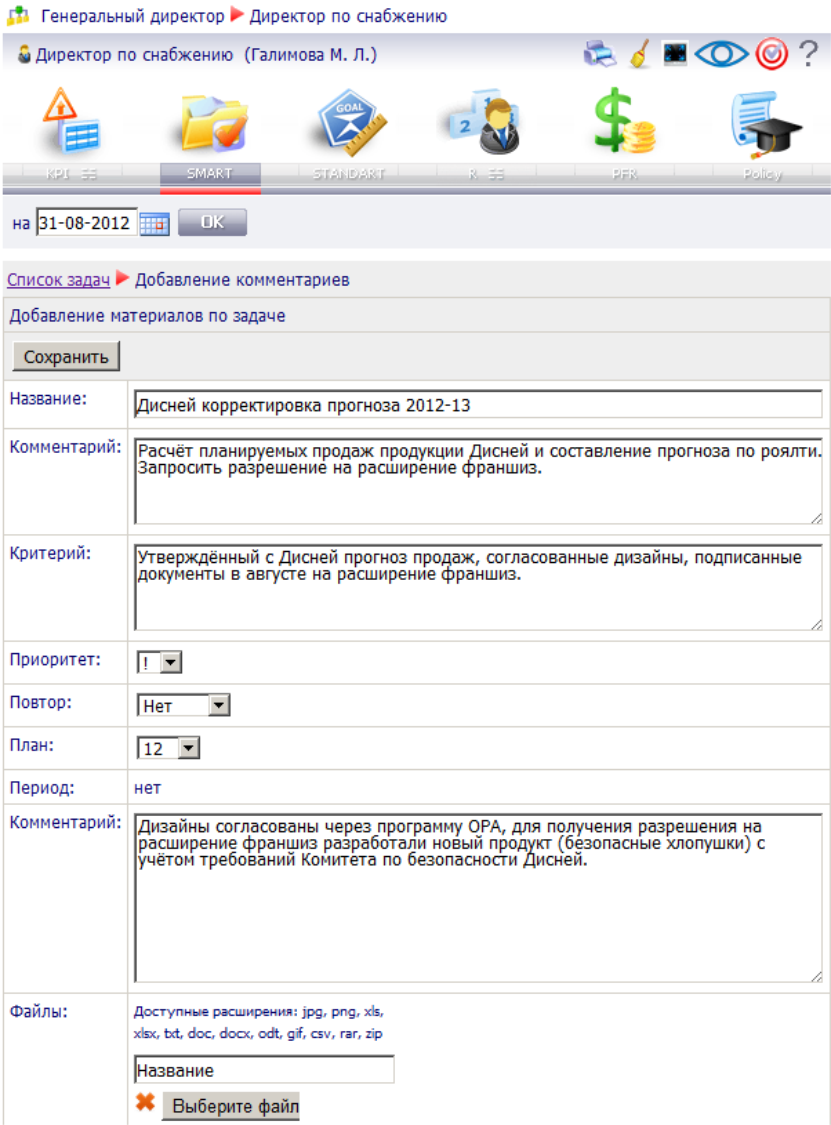The image size is (831, 1125).
Task: Open the Приоритет dropdown
Action: pyautogui.click(x=159, y=662)
